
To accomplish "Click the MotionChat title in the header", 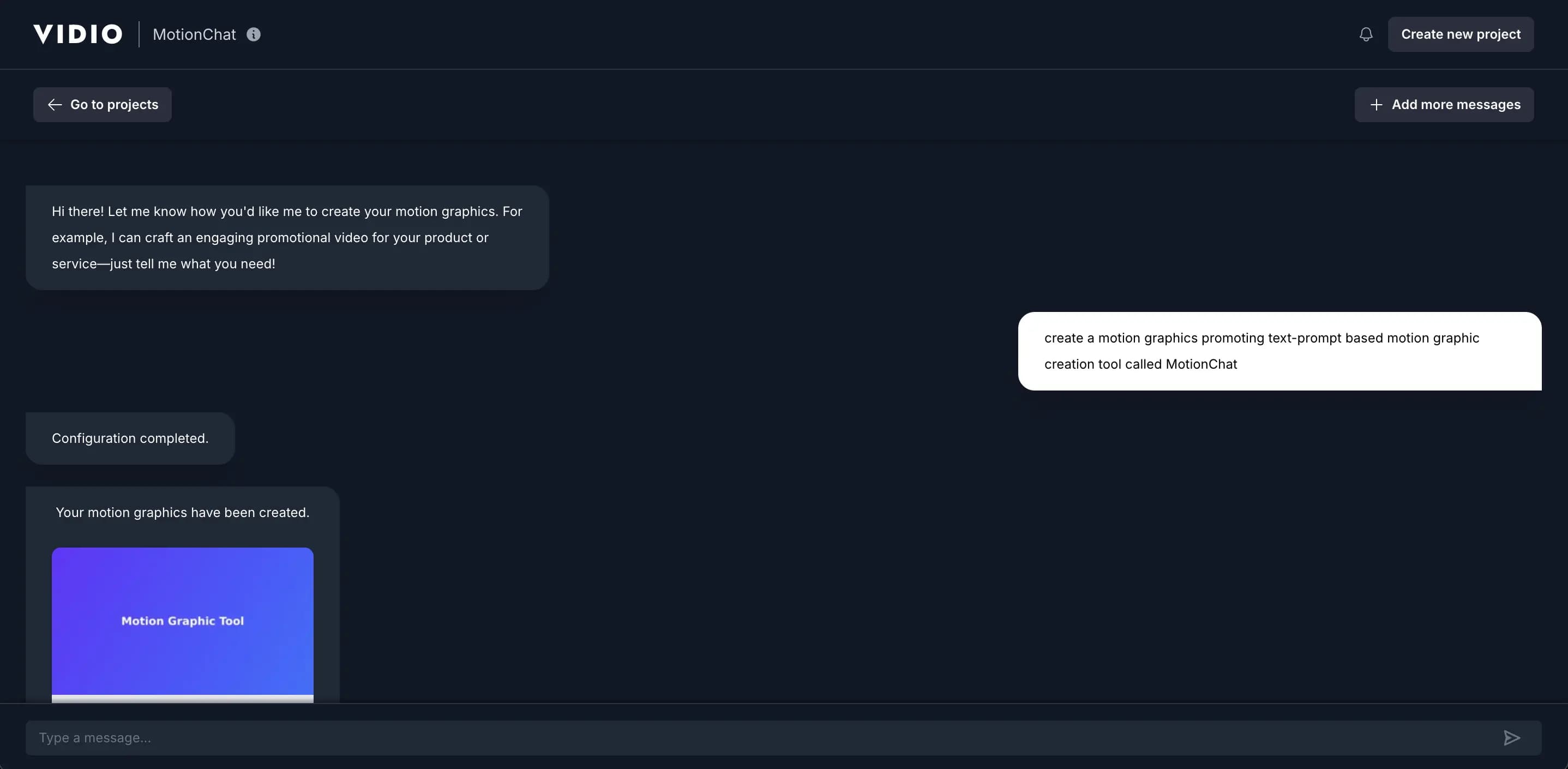I will 194,35.
